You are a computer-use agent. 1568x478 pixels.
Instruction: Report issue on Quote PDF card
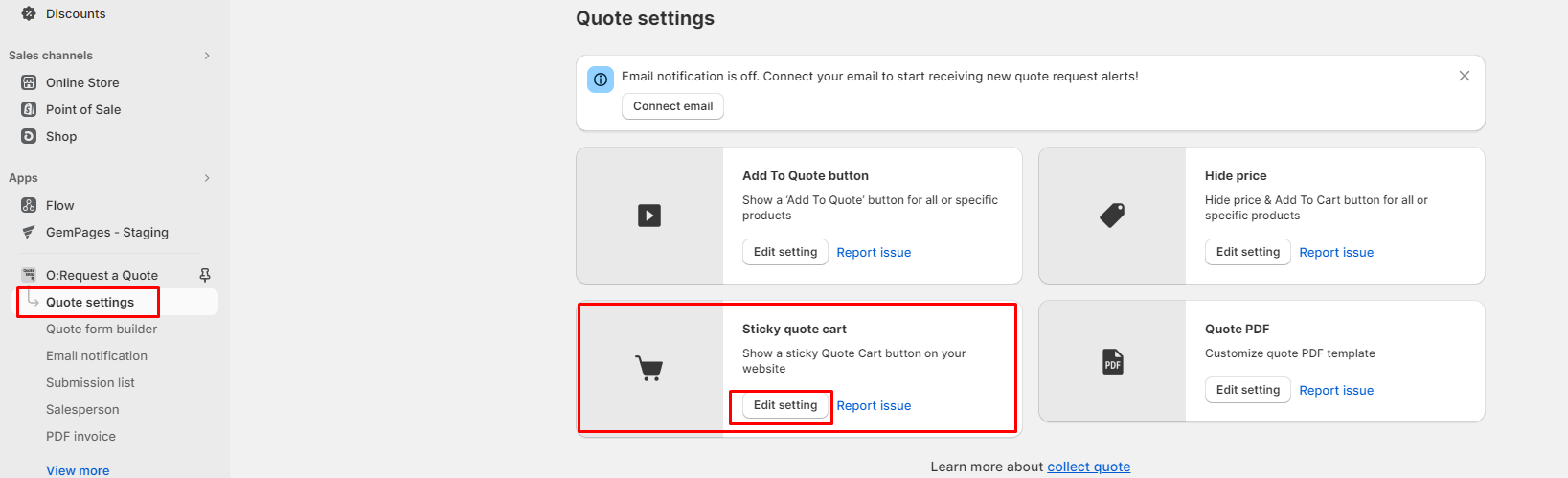1336,391
